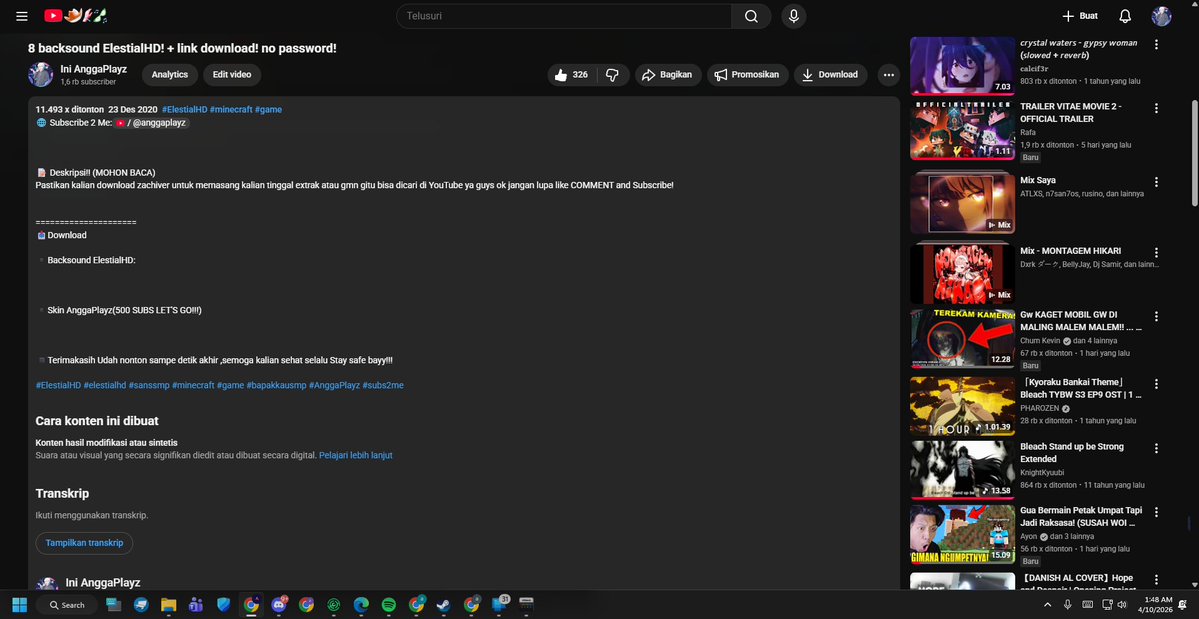
Task: Click Windows taskbar Search box
Action: pos(67,605)
